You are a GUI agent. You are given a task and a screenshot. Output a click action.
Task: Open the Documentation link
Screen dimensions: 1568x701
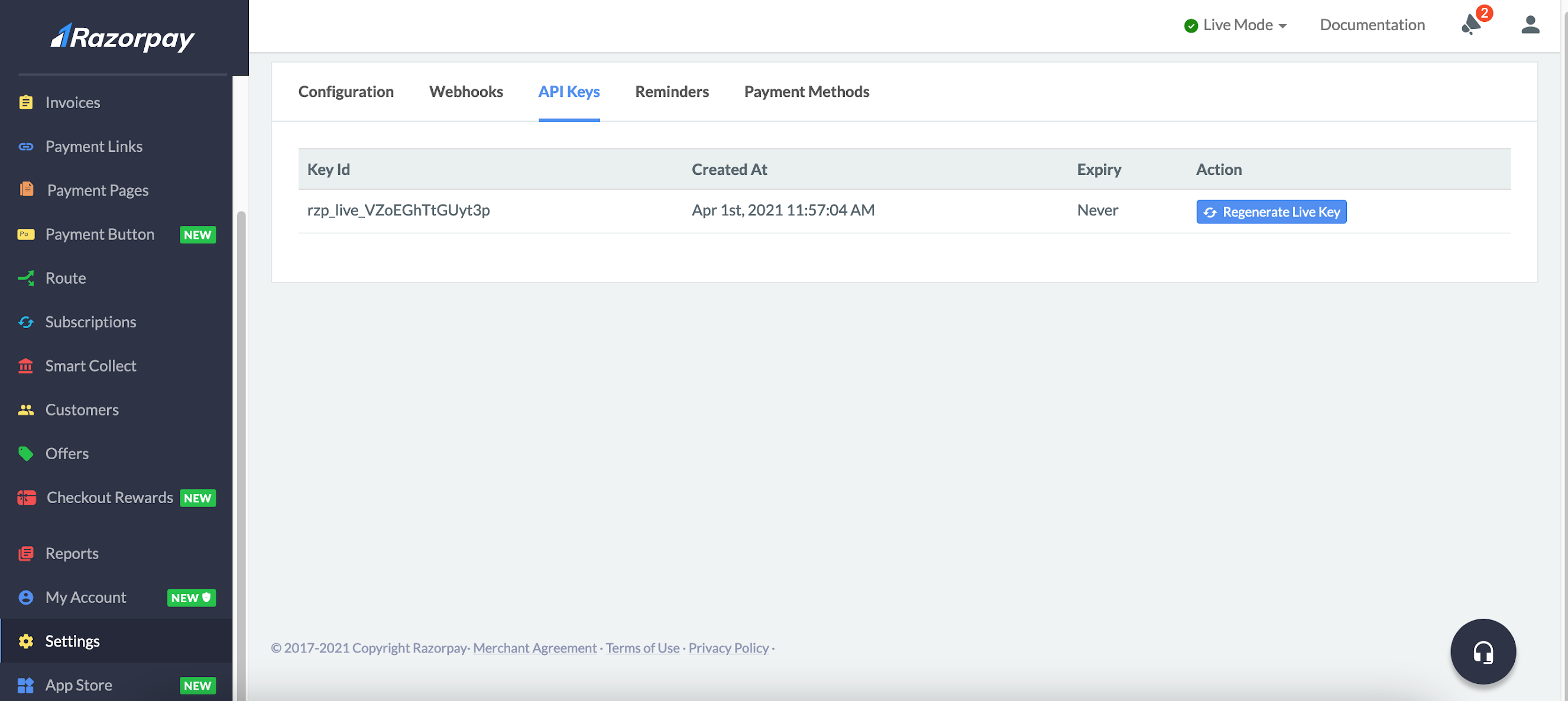1372,25
